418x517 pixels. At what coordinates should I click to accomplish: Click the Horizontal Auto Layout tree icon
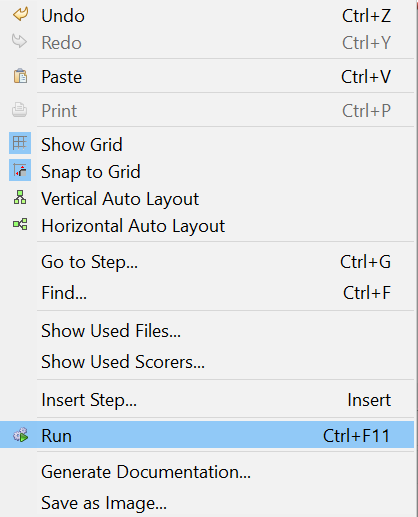tap(20, 224)
